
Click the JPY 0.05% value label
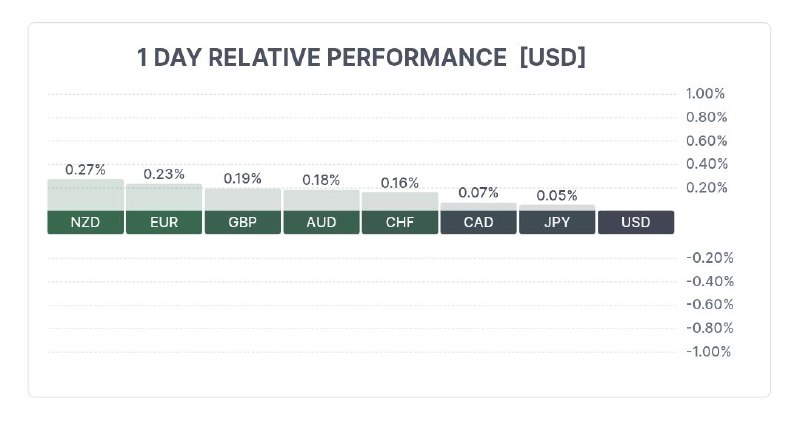pos(557,196)
